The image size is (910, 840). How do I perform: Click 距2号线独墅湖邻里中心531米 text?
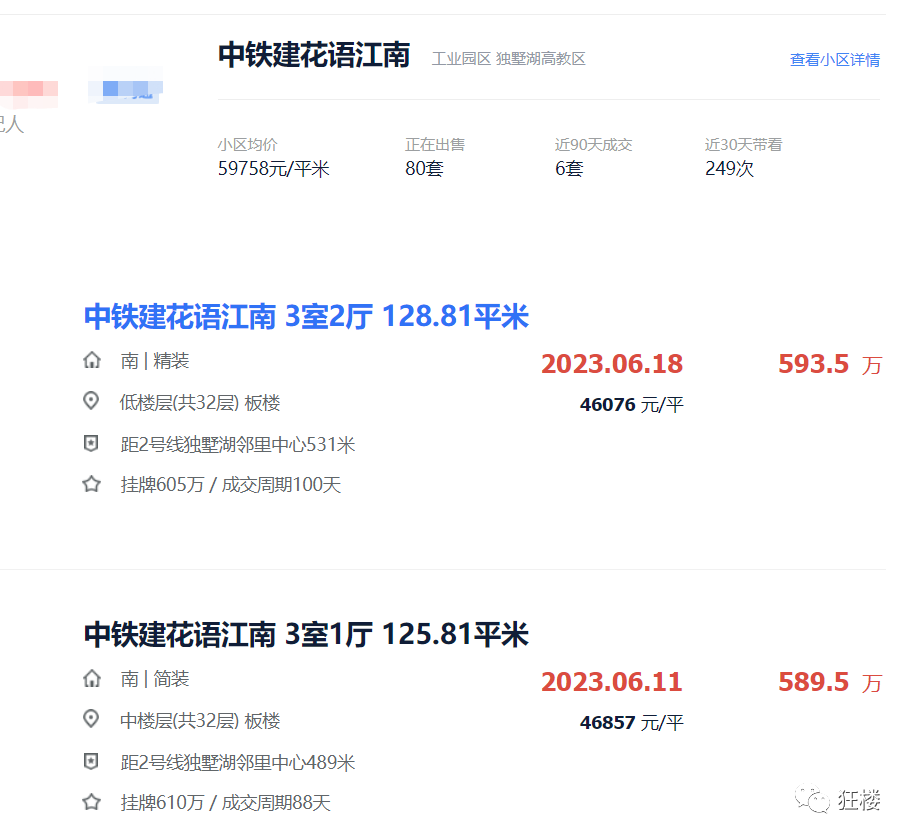[237, 445]
